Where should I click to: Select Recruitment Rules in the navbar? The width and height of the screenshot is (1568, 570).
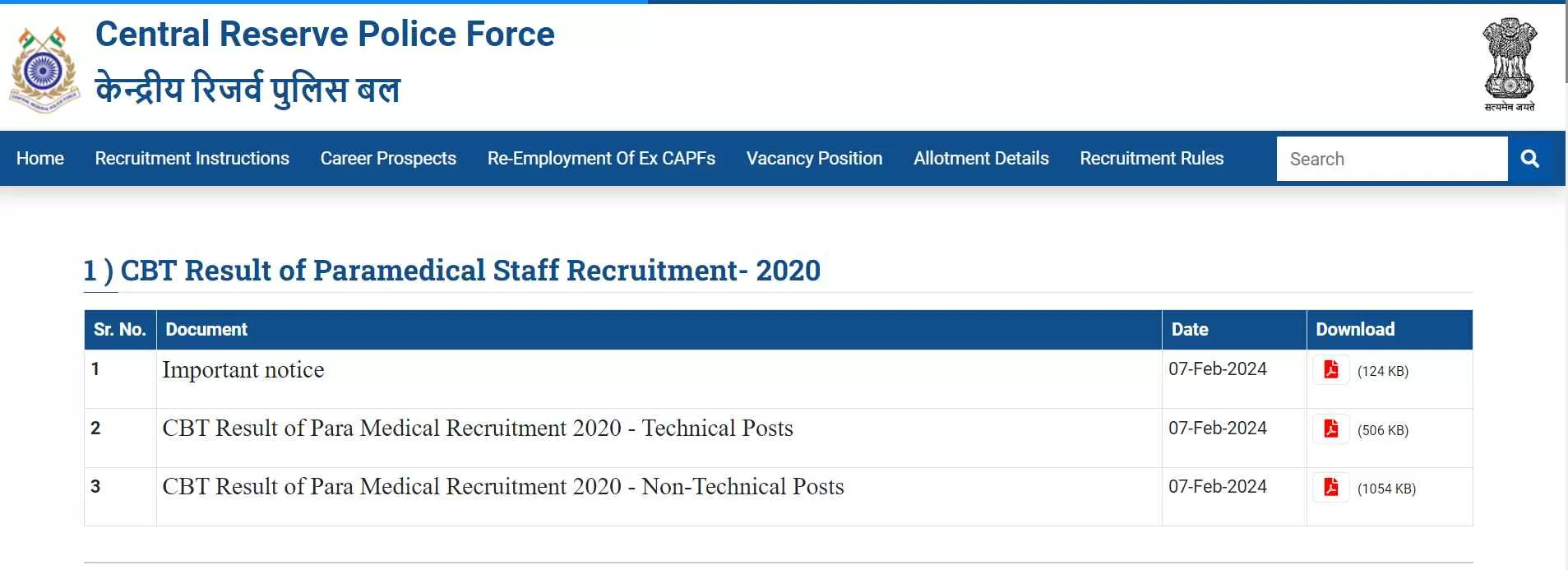point(1152,158)
